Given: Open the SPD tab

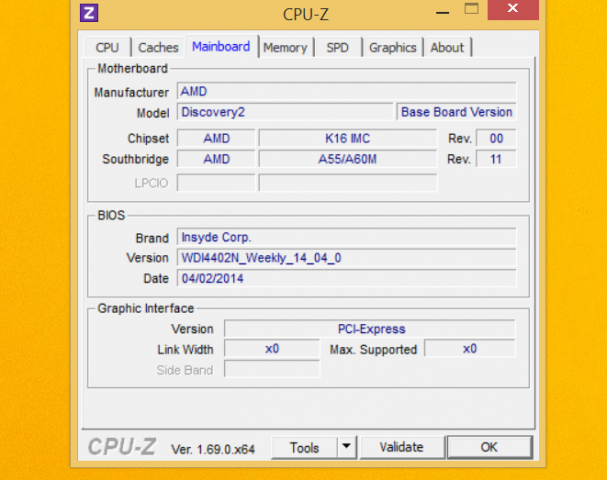Looking at the screenshot, I should pyautogui.click(x=338, y=47).
